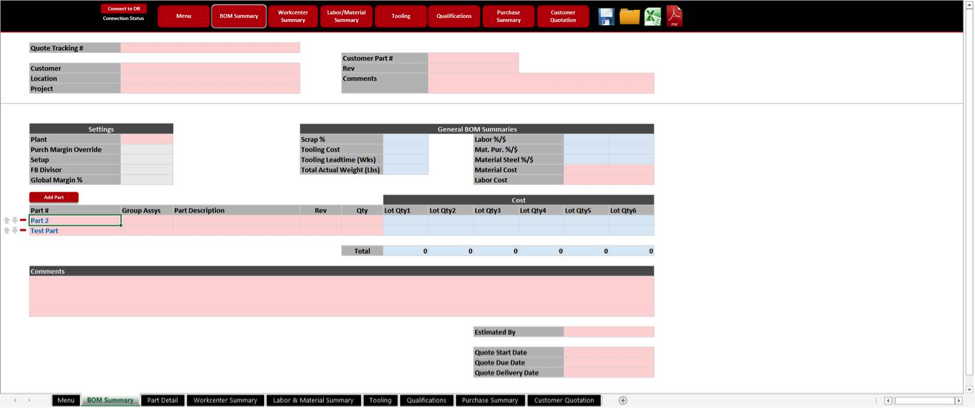Open Workcenter Summary from top red navigation

pyautogui.click(x=293, y=16)
